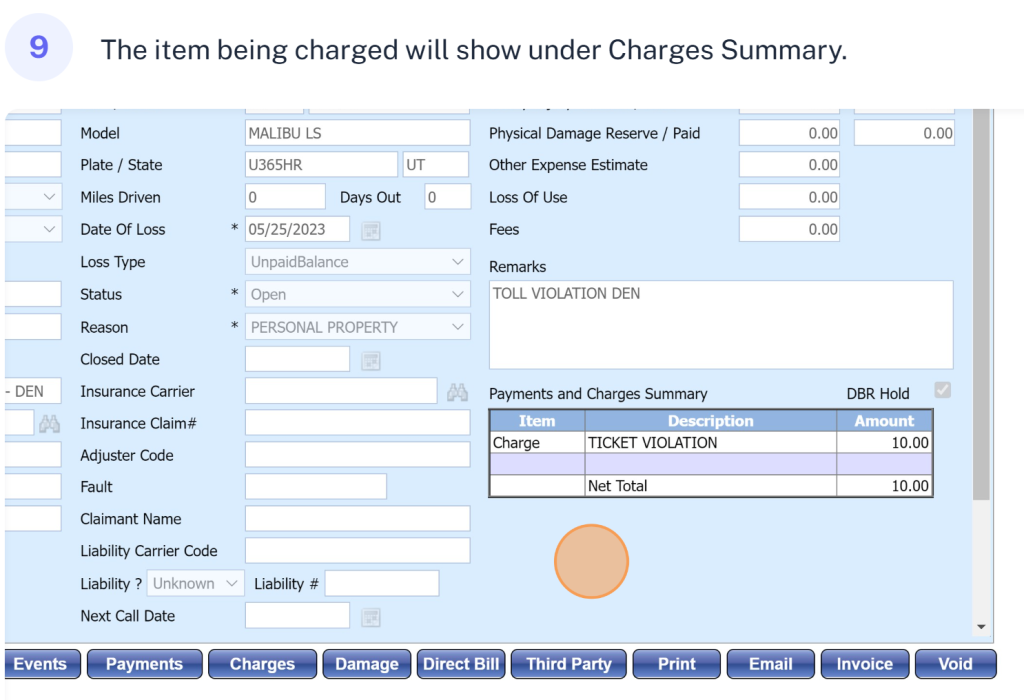Image resolution: width=1024 pixels, height=700 pixels.
Task: Open the Payments section
Action: (144, 664)
